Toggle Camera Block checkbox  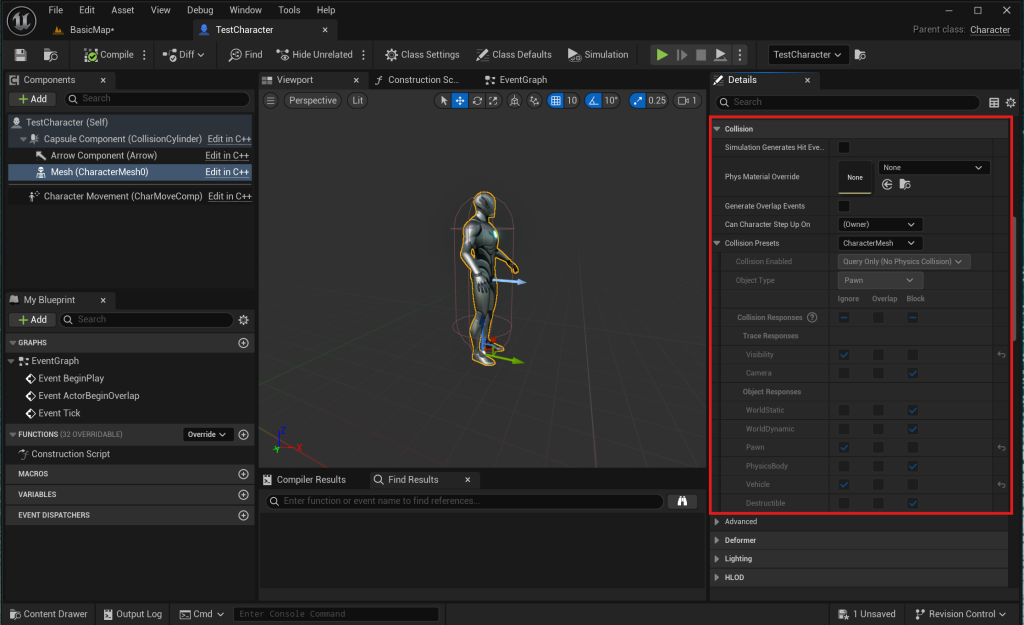[x=912, y=373]
